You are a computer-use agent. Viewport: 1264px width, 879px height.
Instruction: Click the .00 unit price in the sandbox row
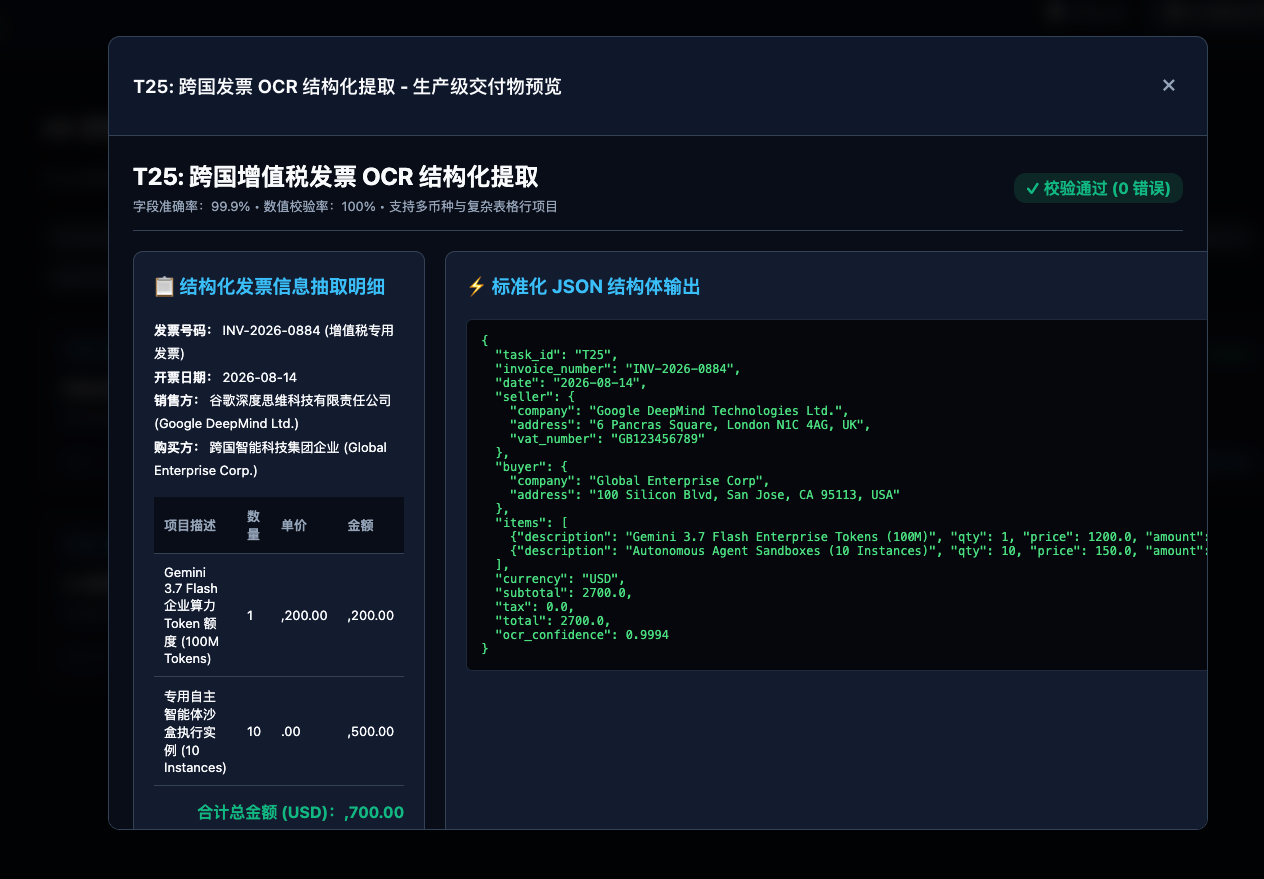(x=291, y=731)
